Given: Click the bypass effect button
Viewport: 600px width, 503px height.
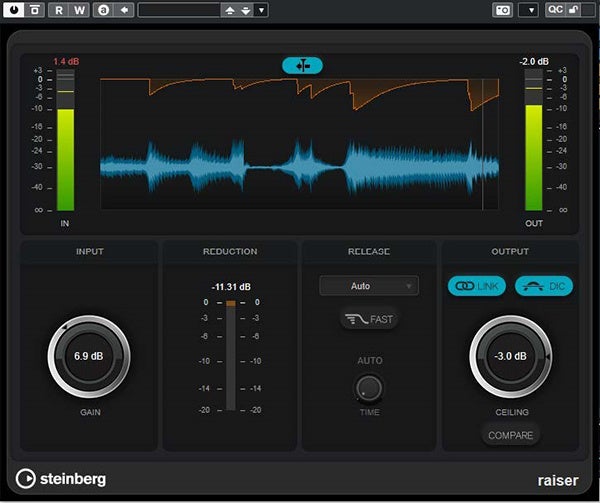Looking at the screenshot, I should pyautogui.click(x=34, y=10).
